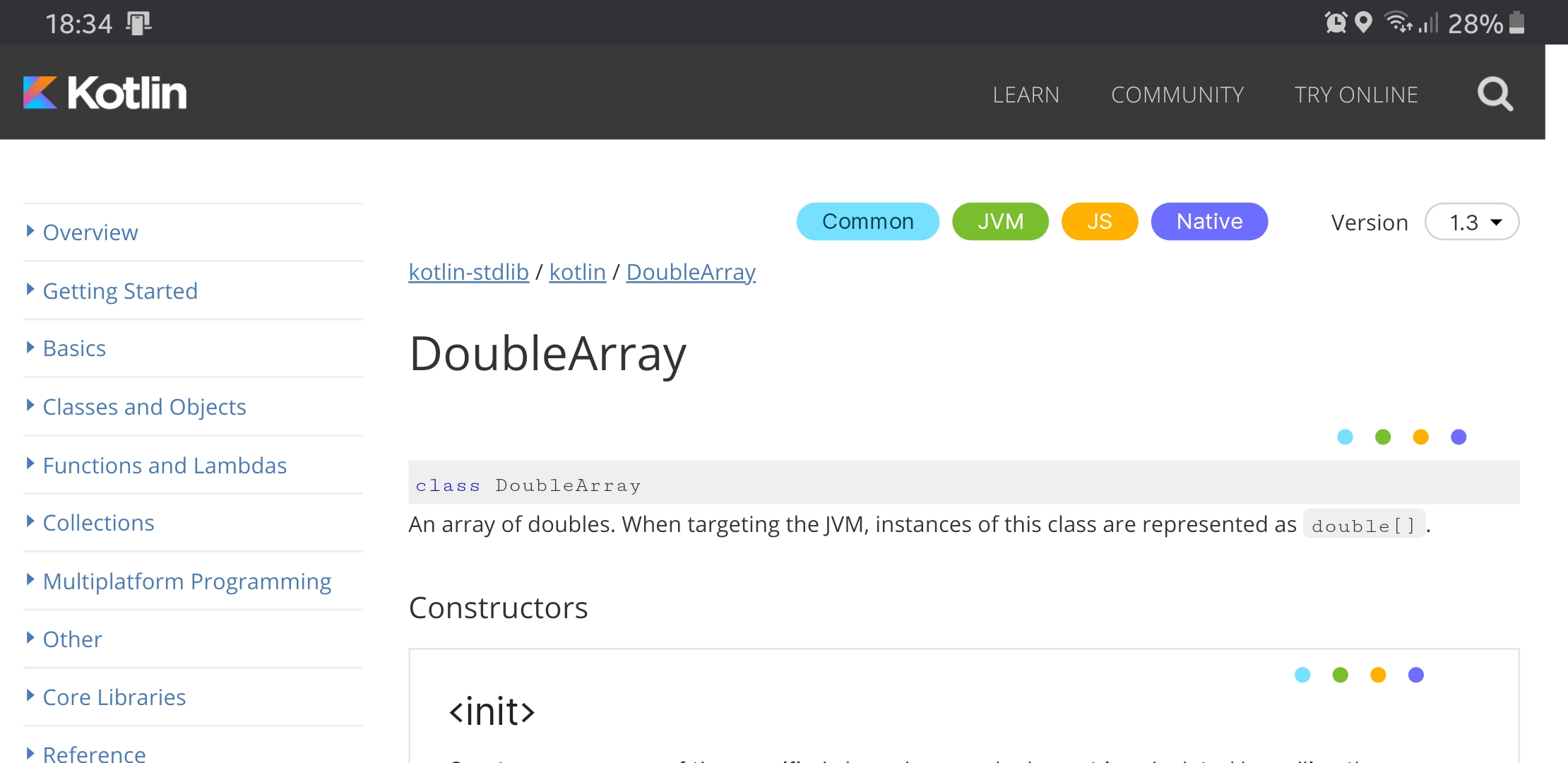Tap the battery status icon

pos(1516,23)
